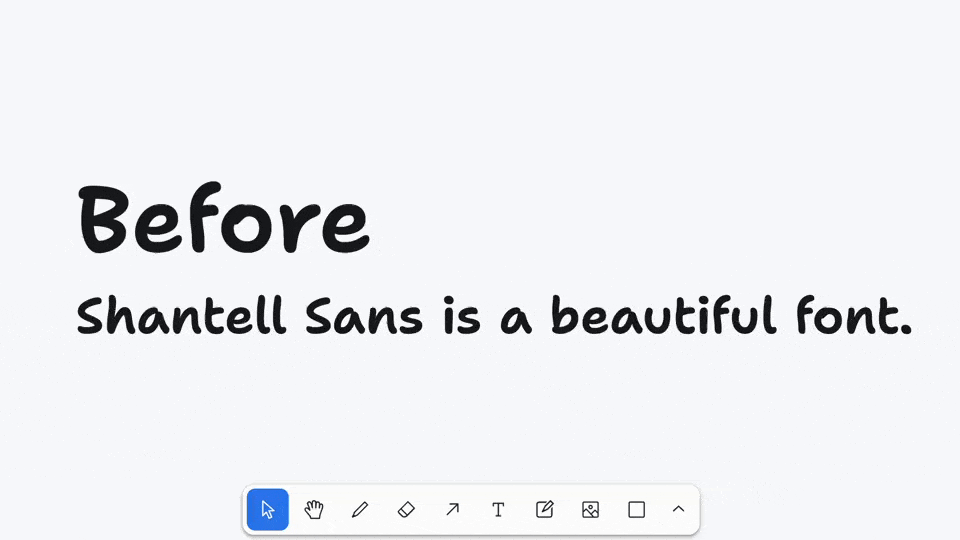The image size is (960, 540).
Task: Open the Image asset tool
Action: click(x=590, y=509)
